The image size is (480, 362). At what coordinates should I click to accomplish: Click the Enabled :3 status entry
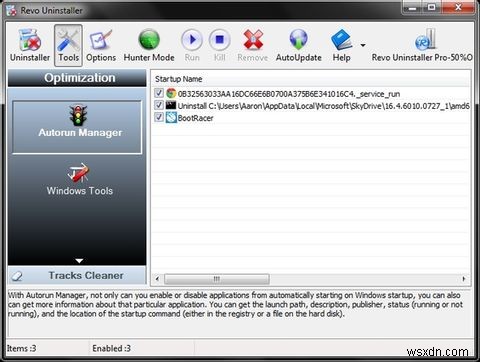[x=111, y=348]
